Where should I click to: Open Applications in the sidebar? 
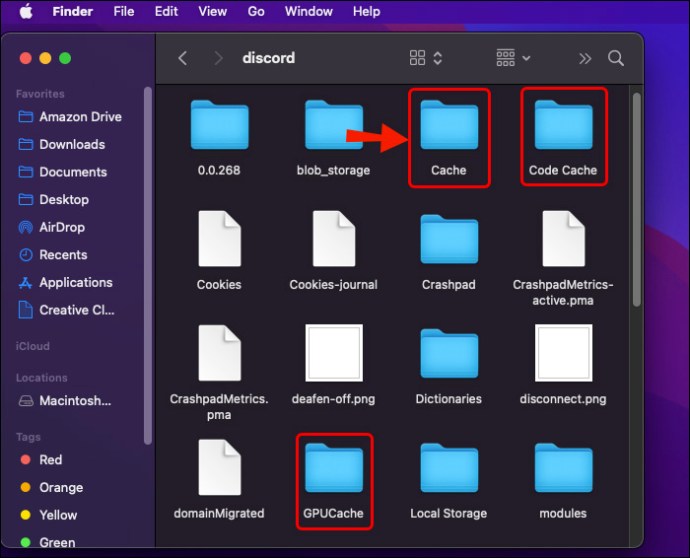click(66, 283)
